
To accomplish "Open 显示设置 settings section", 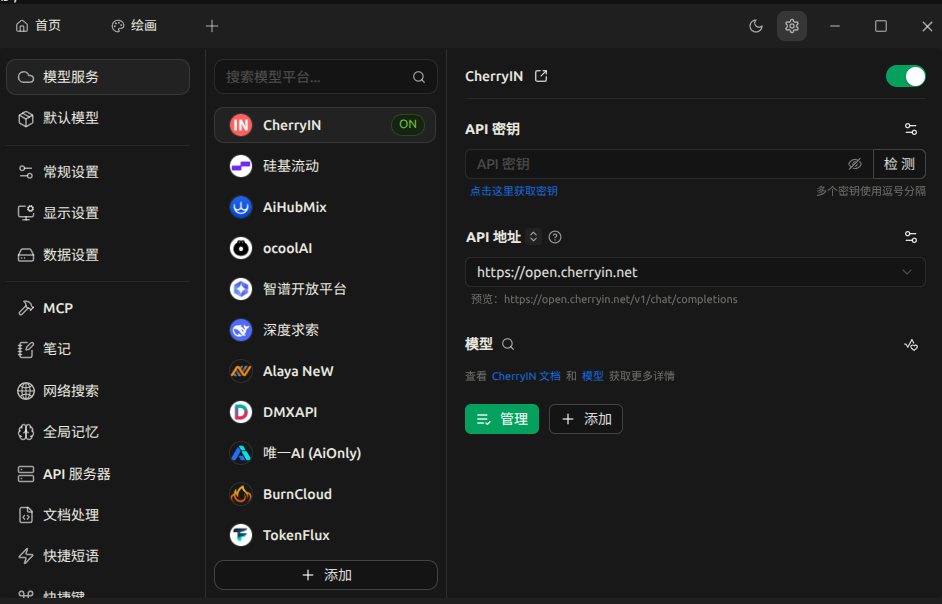I will [98, 213].
